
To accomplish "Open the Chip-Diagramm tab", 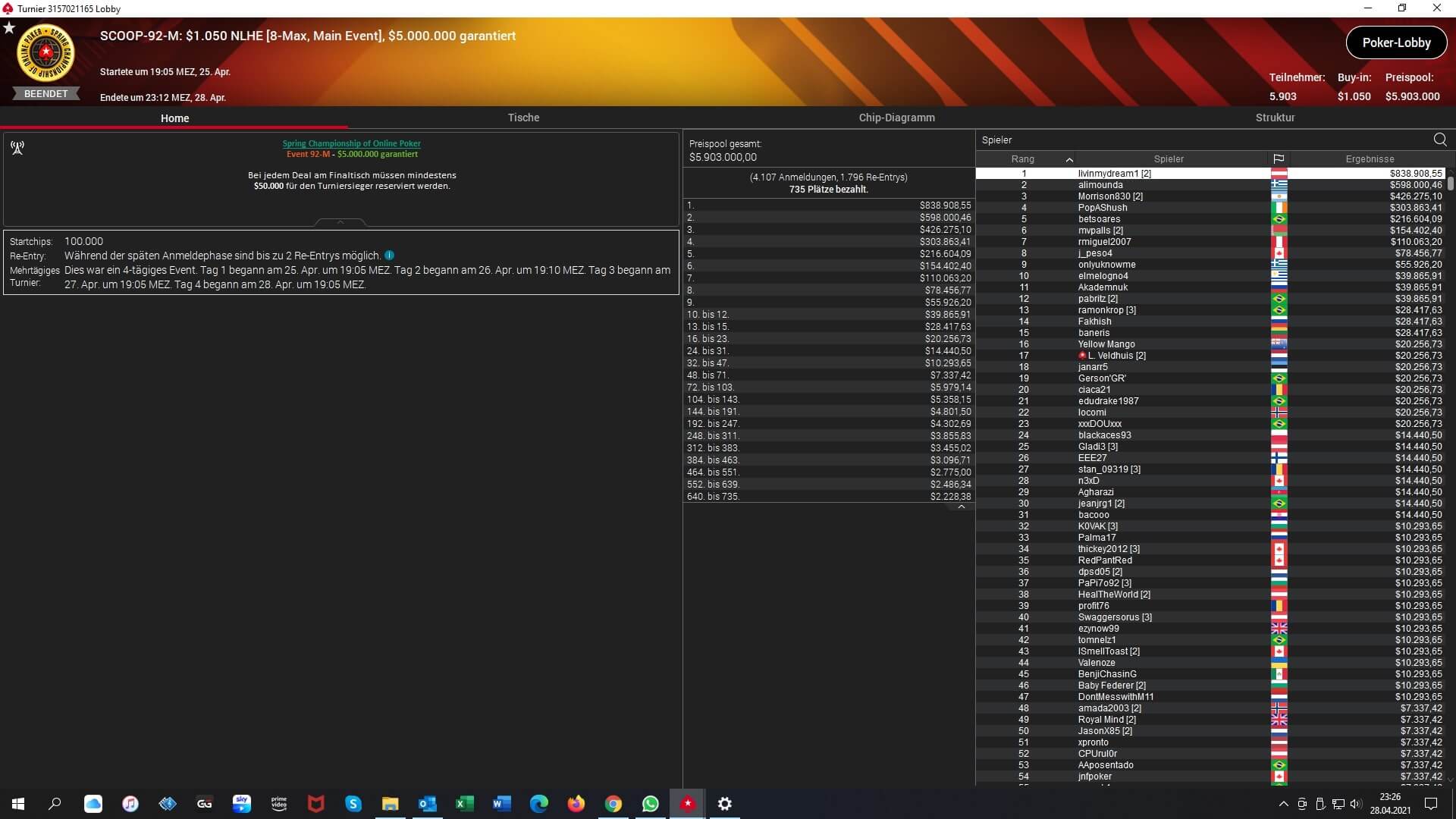I will click(896, 118).
